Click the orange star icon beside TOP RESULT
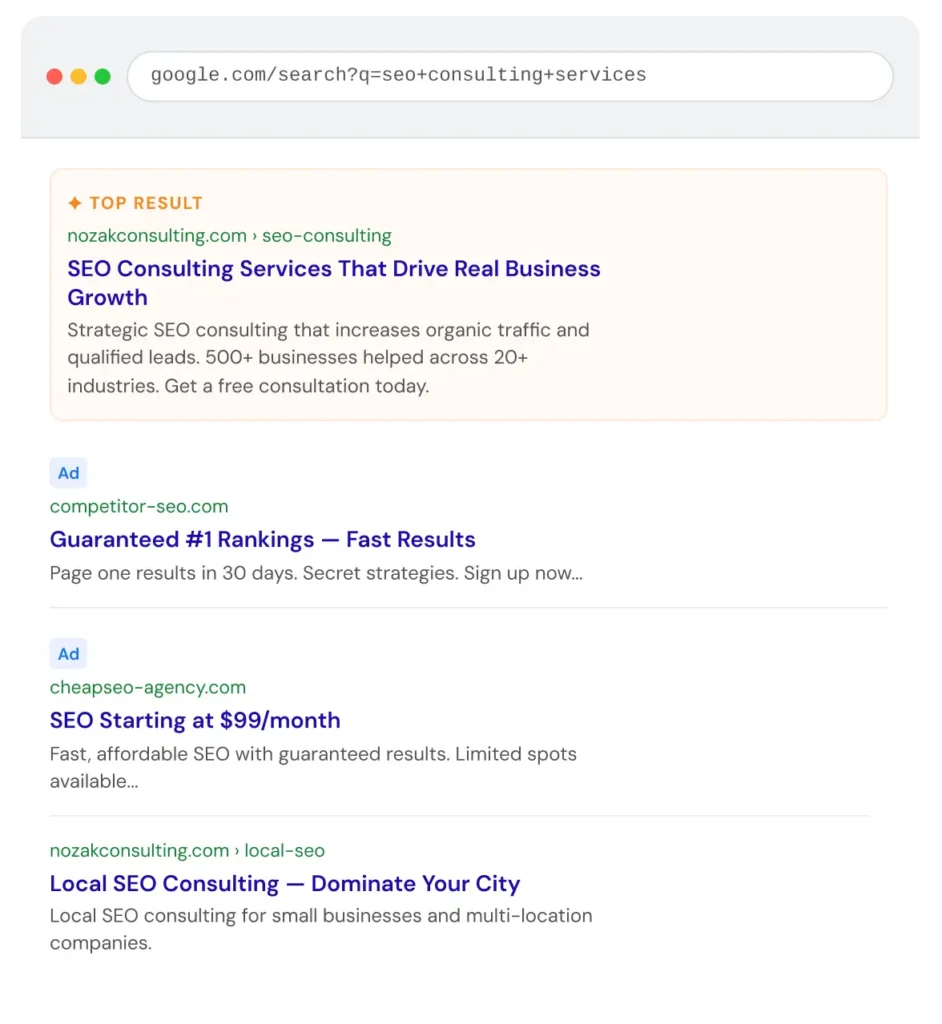This screenshot has height=1024, width=942. coord(74,203)
